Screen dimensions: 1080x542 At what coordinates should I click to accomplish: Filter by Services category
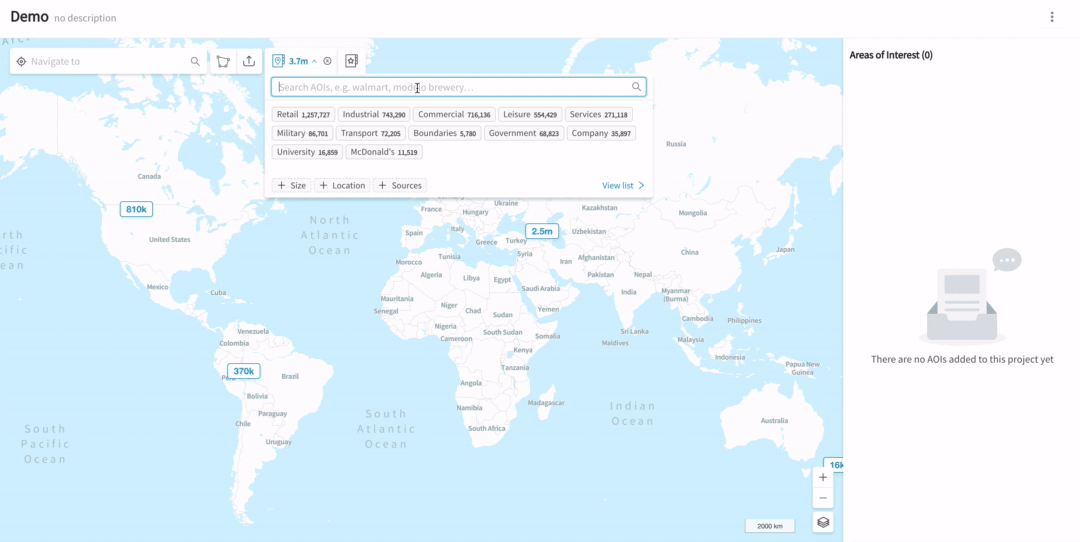tap(599, 114)
